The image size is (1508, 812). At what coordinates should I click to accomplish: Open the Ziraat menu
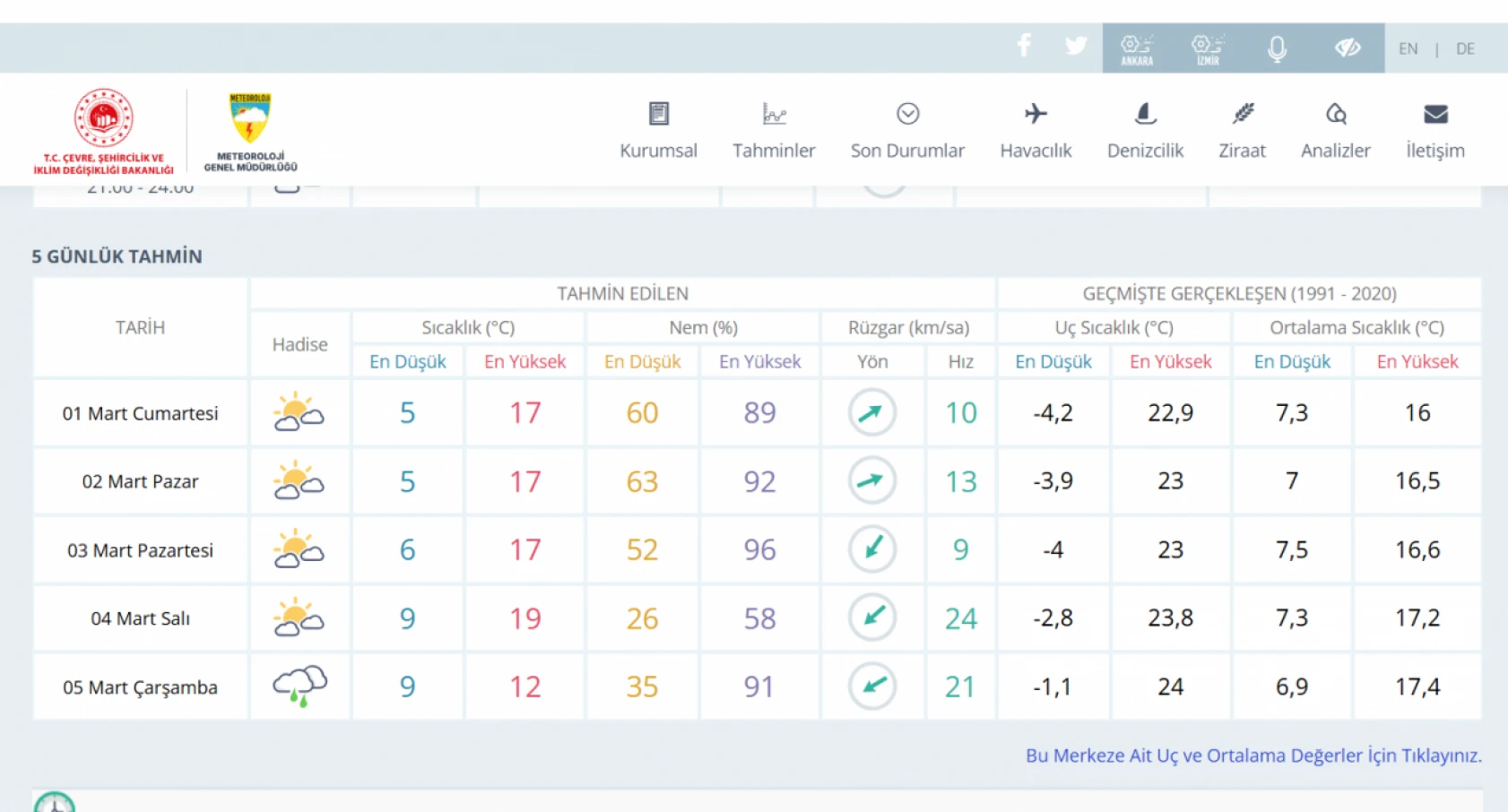click(1242, 131)
